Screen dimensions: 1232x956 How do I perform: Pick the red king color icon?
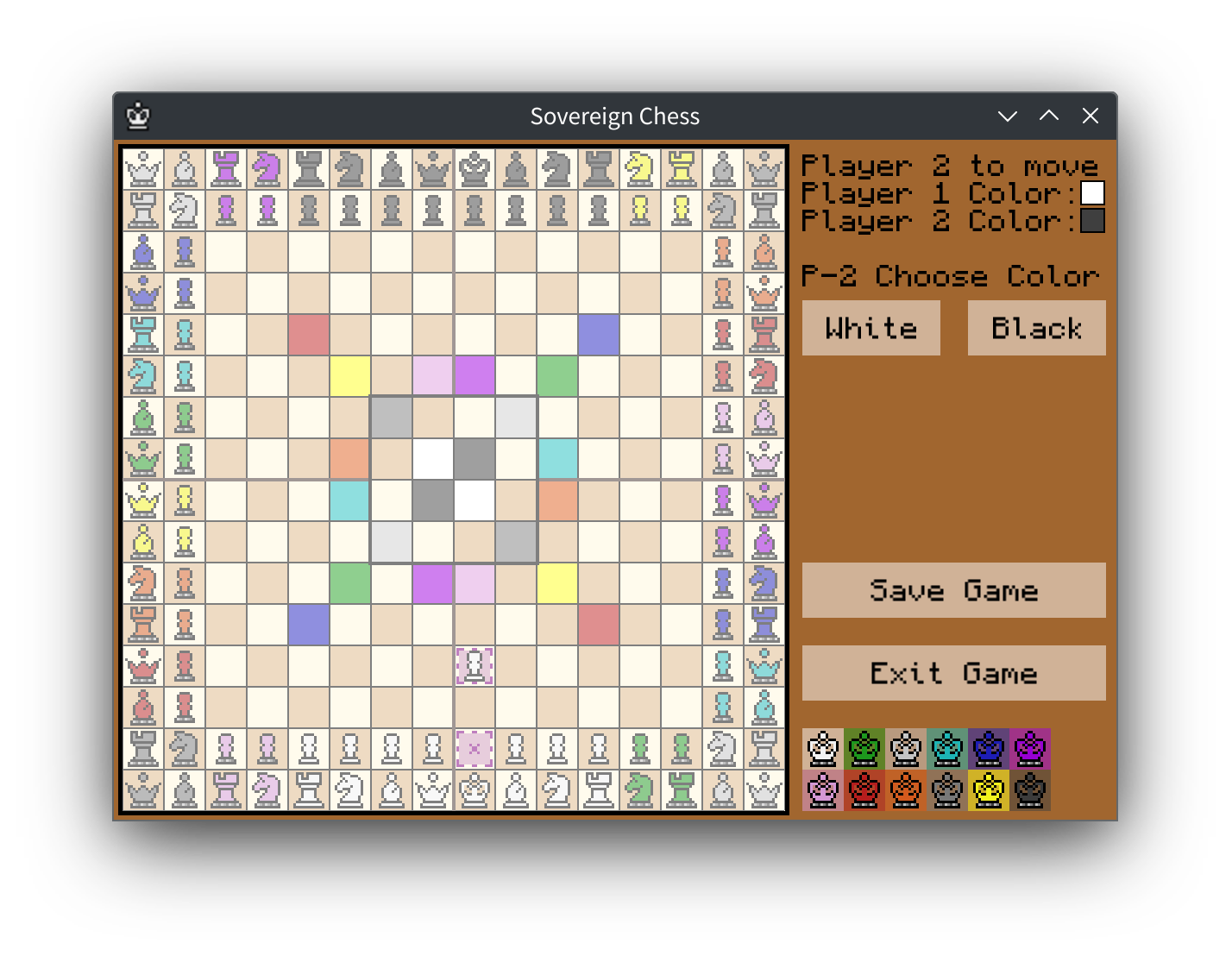pos(864,790)
